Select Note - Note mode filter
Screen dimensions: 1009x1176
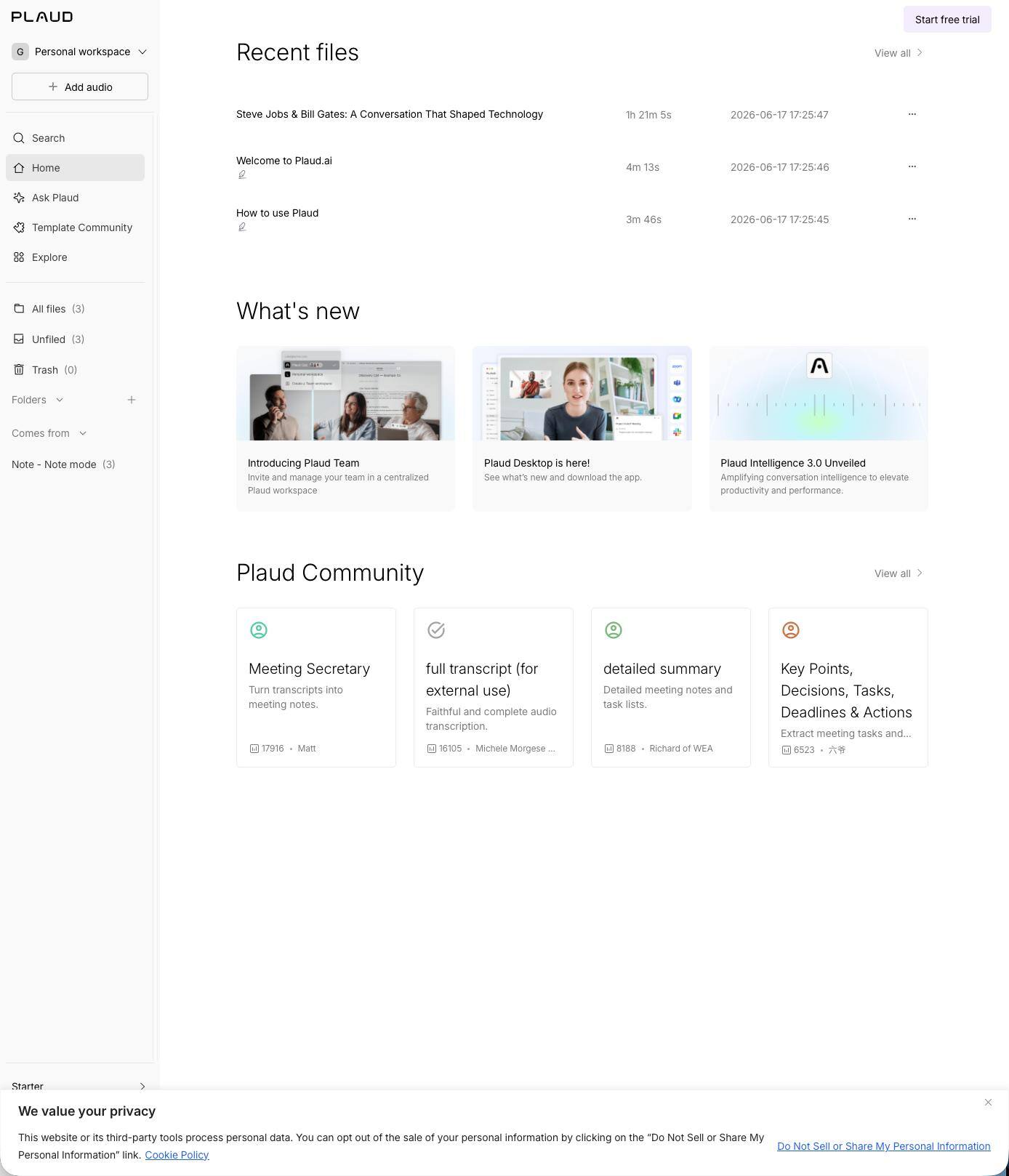click(x=63, y=464)
